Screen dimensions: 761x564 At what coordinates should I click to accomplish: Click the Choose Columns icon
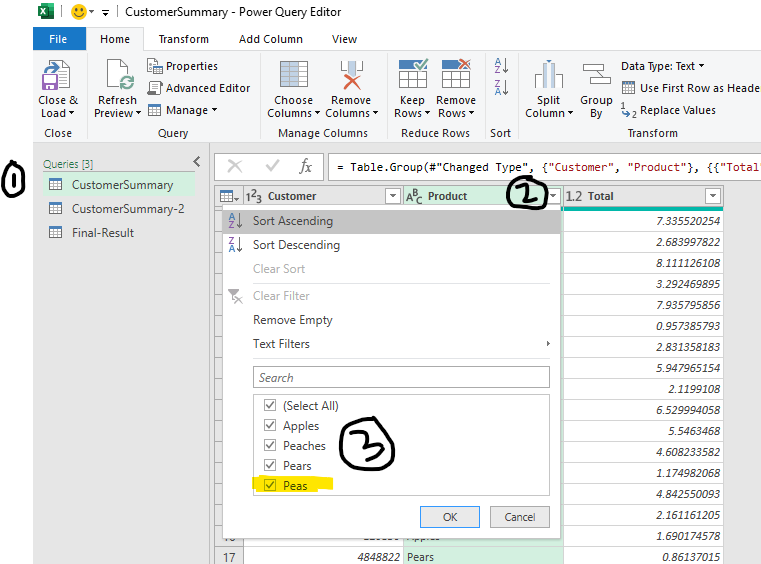click(294, 75)
